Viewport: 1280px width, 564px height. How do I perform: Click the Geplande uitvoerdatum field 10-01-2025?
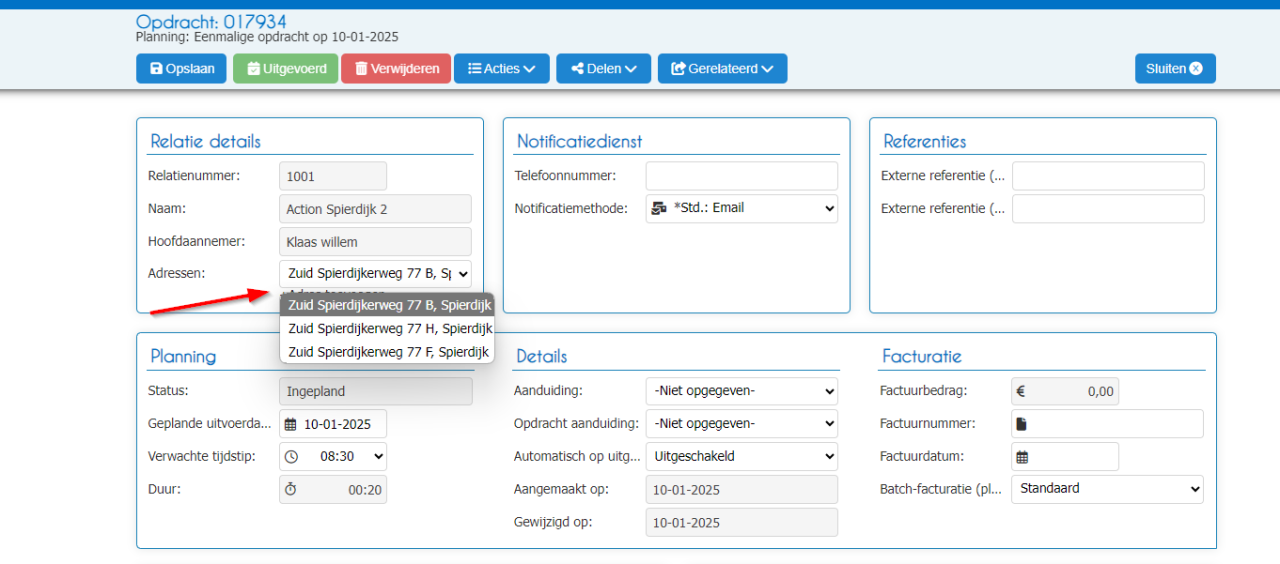point(333,424)
